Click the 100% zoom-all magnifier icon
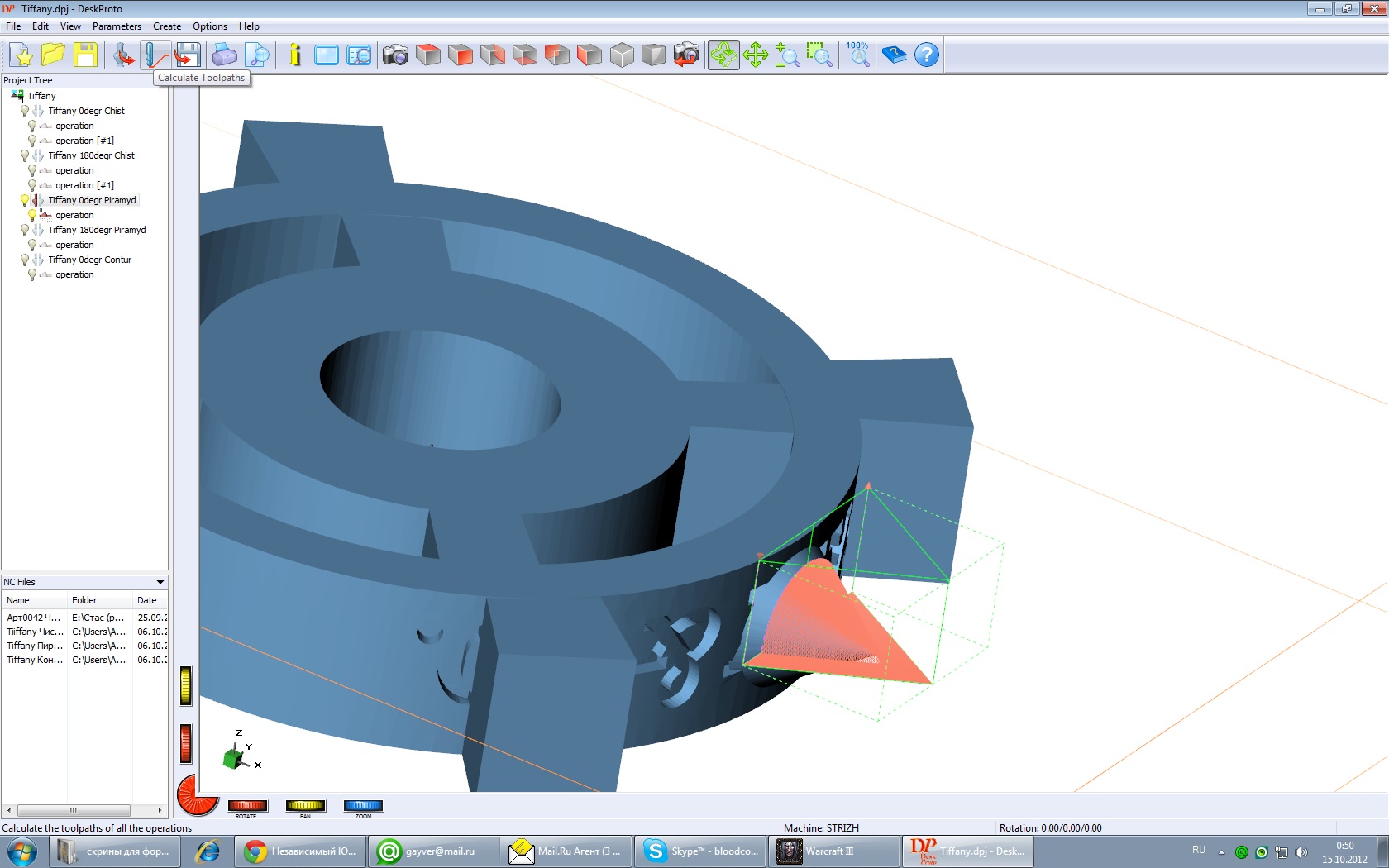The width and height of the screenshot is (1389, 868). tap(858, 55)
